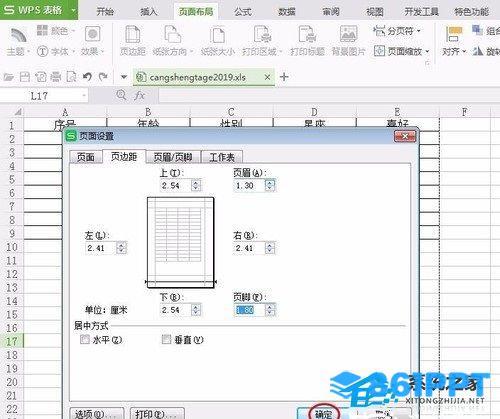Enable the 垂直 vertical centering checkbox

(x=166, y=340)
